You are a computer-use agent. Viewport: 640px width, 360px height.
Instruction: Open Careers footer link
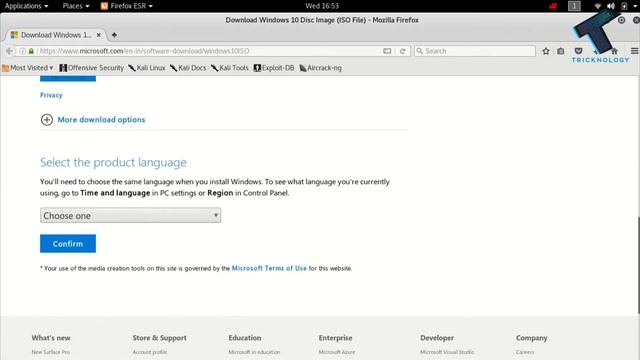(525, 352)
